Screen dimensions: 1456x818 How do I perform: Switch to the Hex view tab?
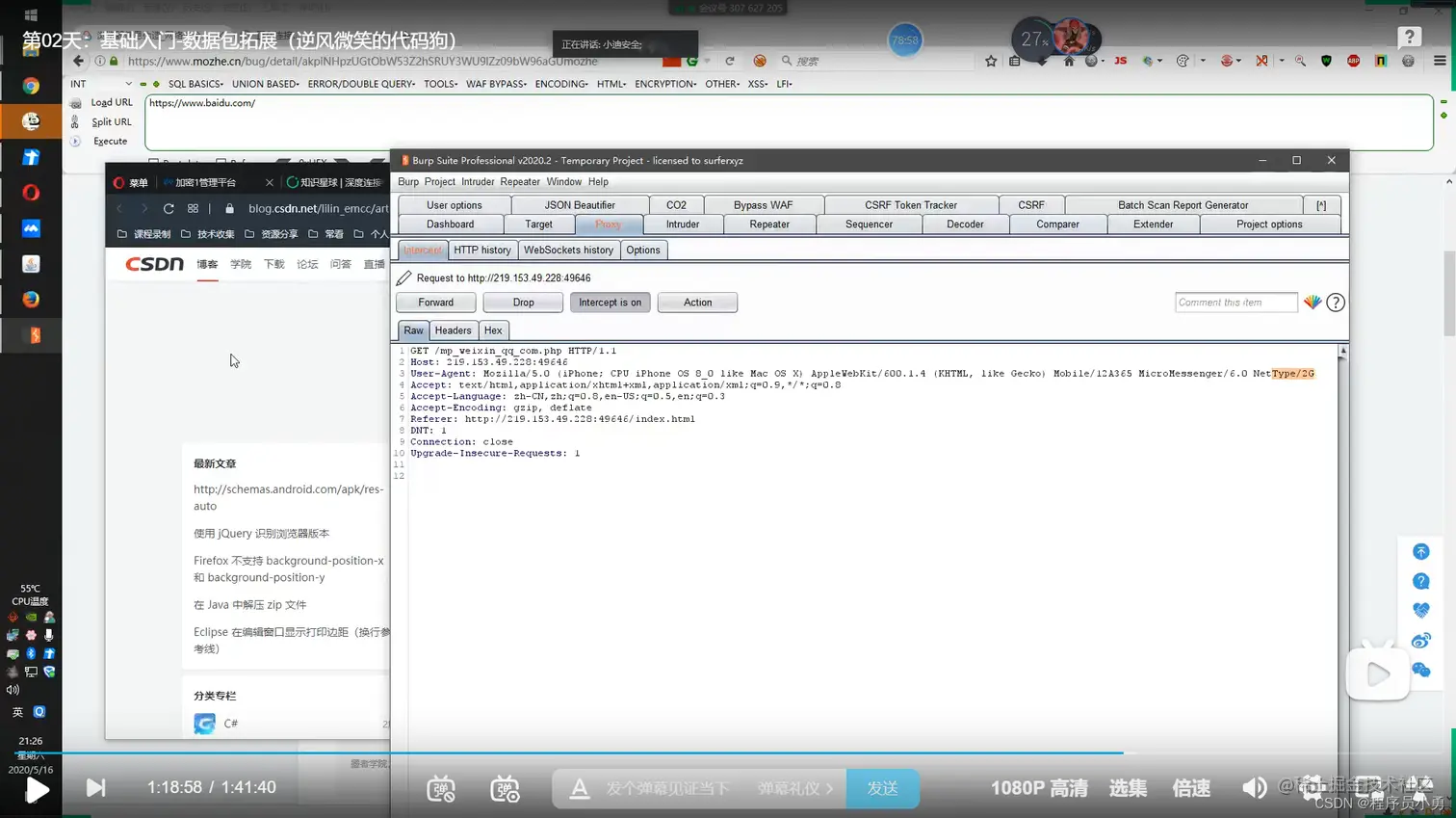tap(493, 330)
